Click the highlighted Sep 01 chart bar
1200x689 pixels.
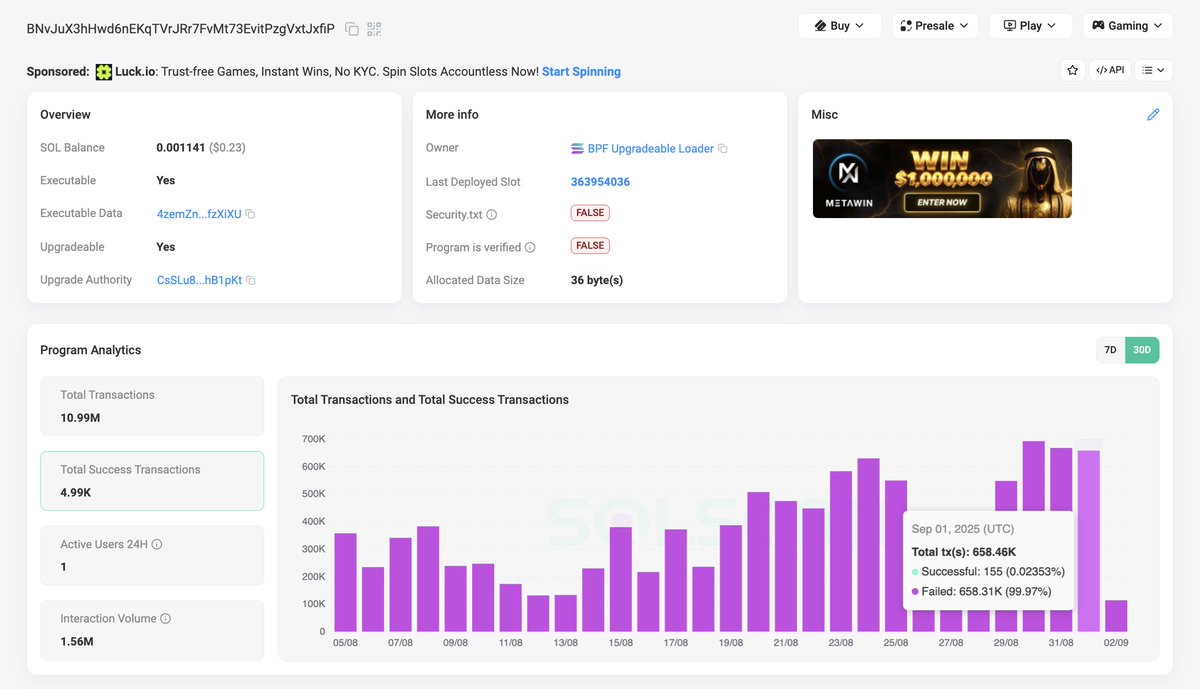[x=1088, y=541]
